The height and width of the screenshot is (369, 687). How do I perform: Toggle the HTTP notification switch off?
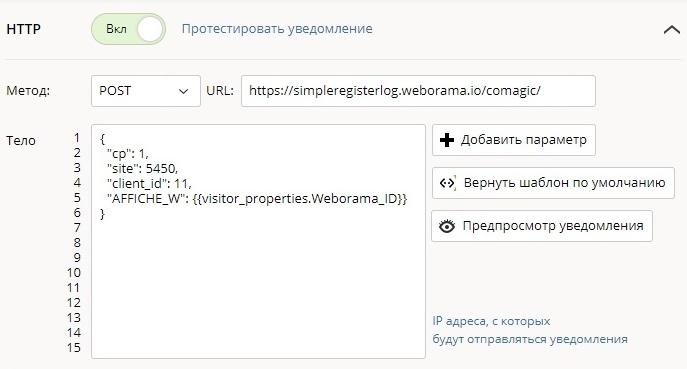(x=128, y=29)
